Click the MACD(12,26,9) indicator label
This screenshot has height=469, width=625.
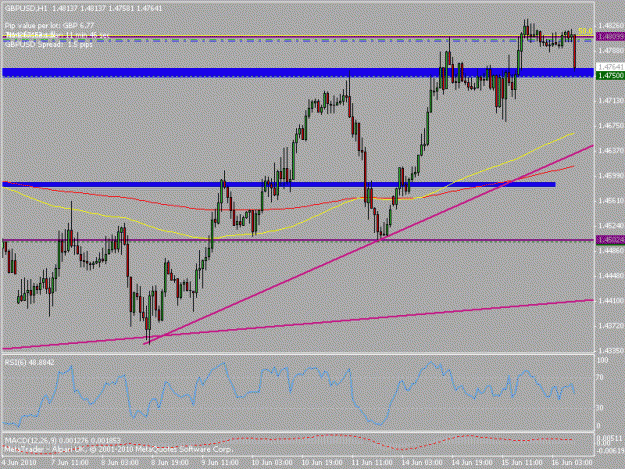coord(63,440)
